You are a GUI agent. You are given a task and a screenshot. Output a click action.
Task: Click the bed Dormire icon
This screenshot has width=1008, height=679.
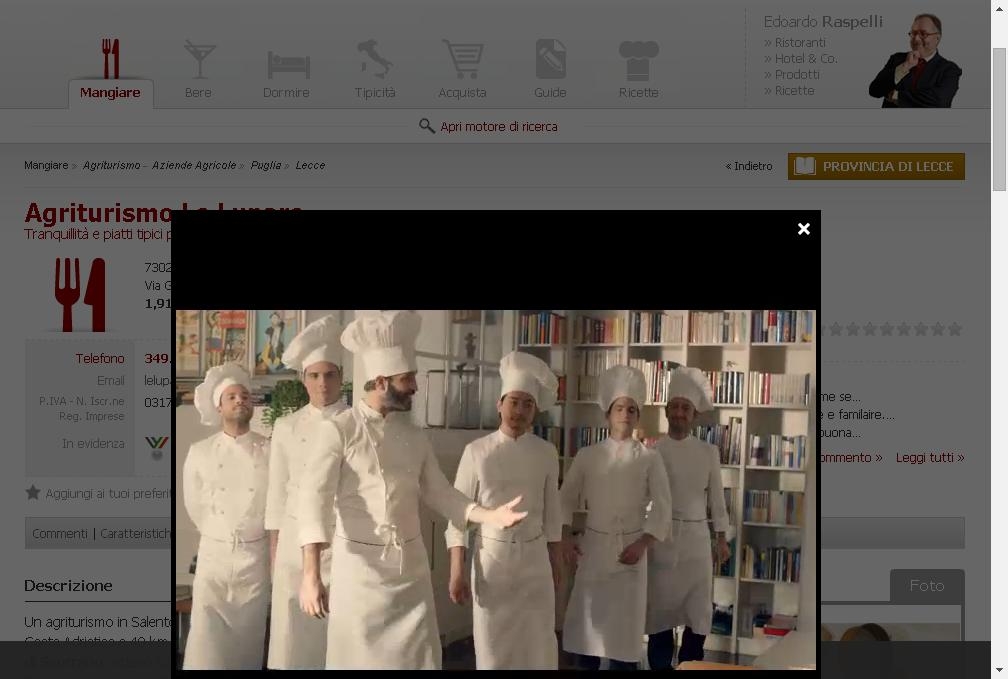point(288,65)
